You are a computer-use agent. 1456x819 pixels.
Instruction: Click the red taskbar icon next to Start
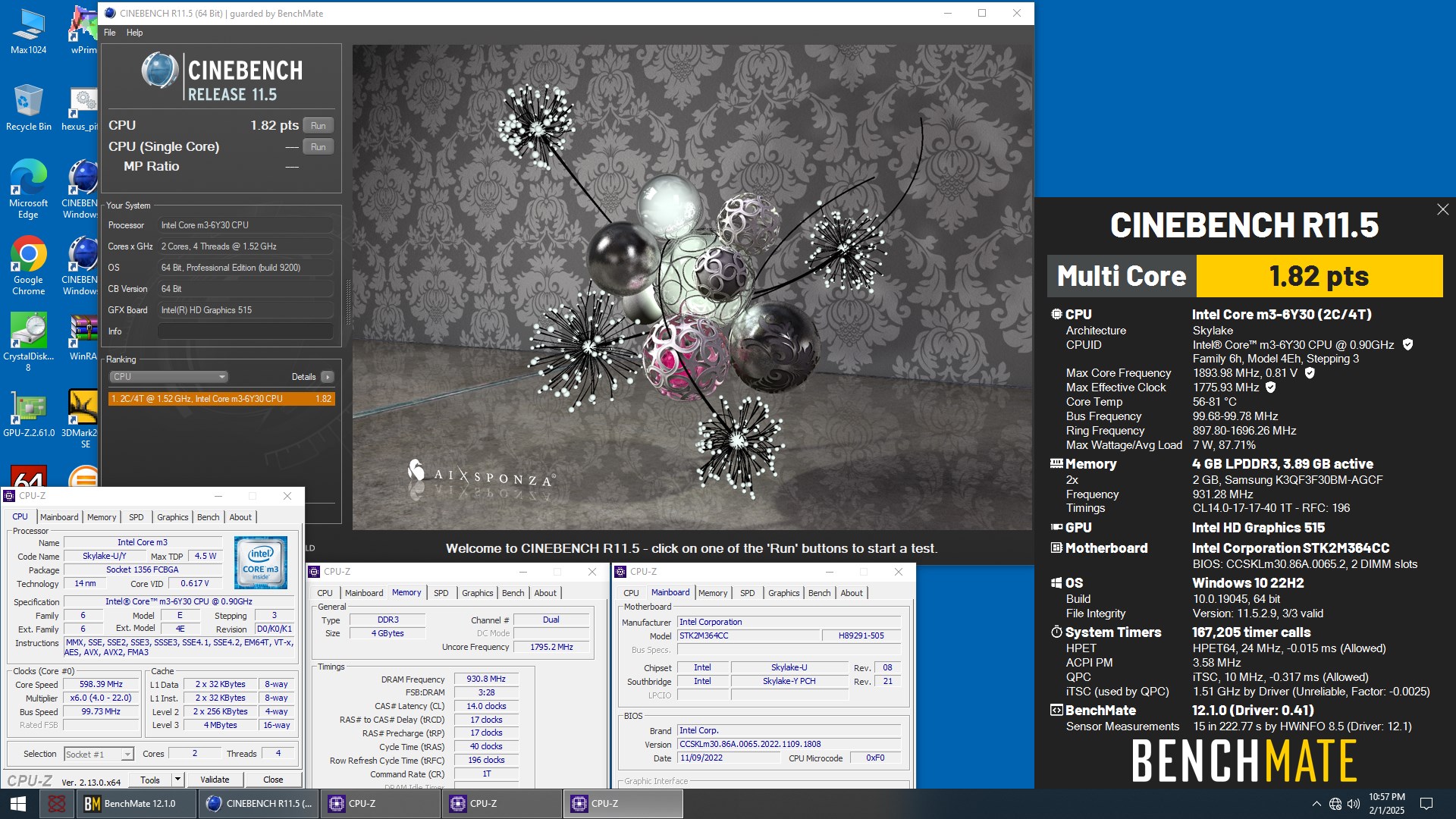pyautogui.click(x=56, y=804)
